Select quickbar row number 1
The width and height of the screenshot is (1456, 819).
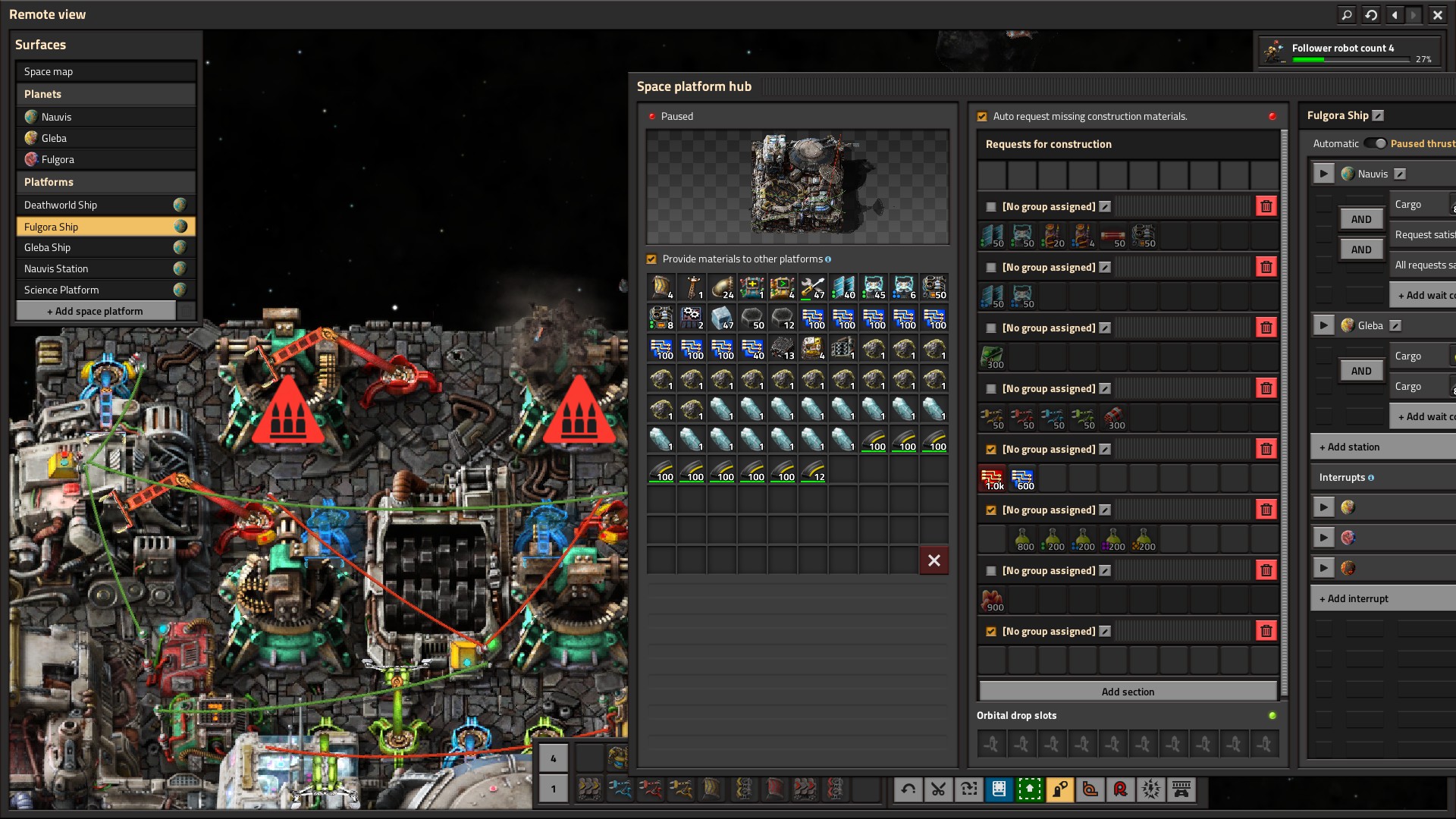tap(554, 789)
